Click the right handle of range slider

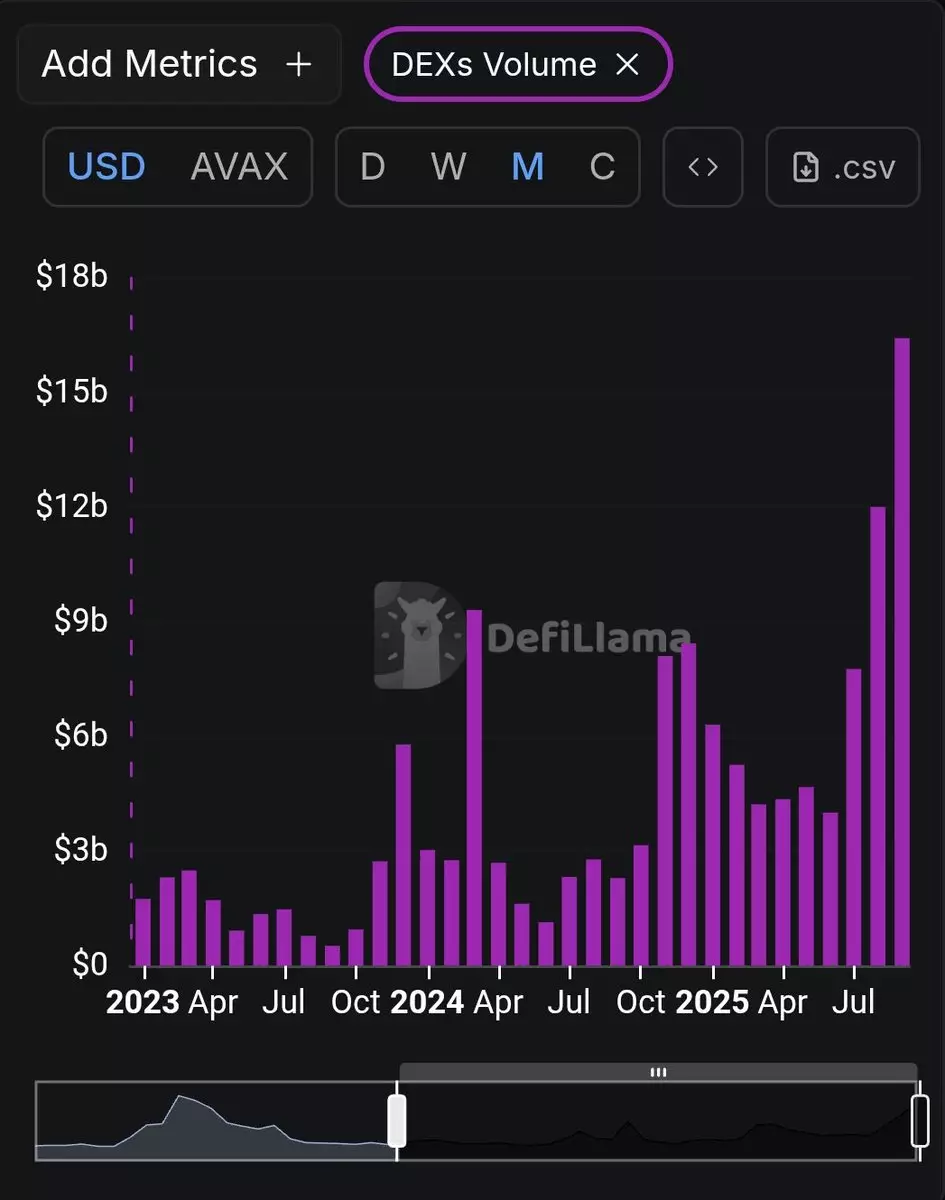point(920,1121)
